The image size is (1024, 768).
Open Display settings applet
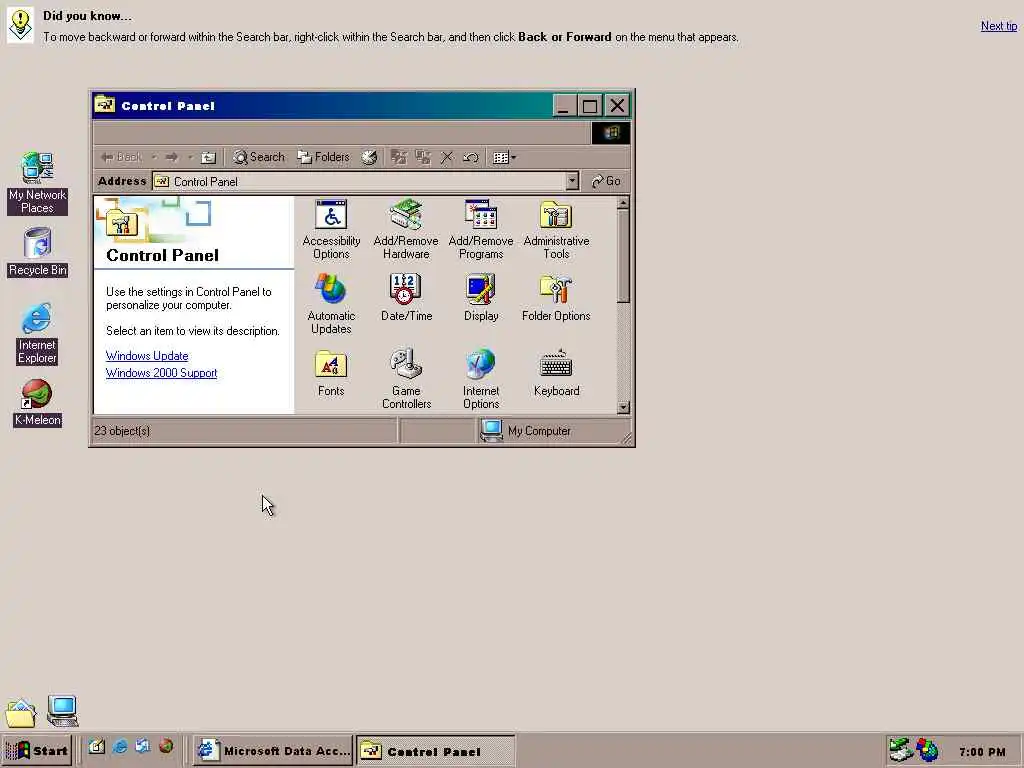coord(481,298)
